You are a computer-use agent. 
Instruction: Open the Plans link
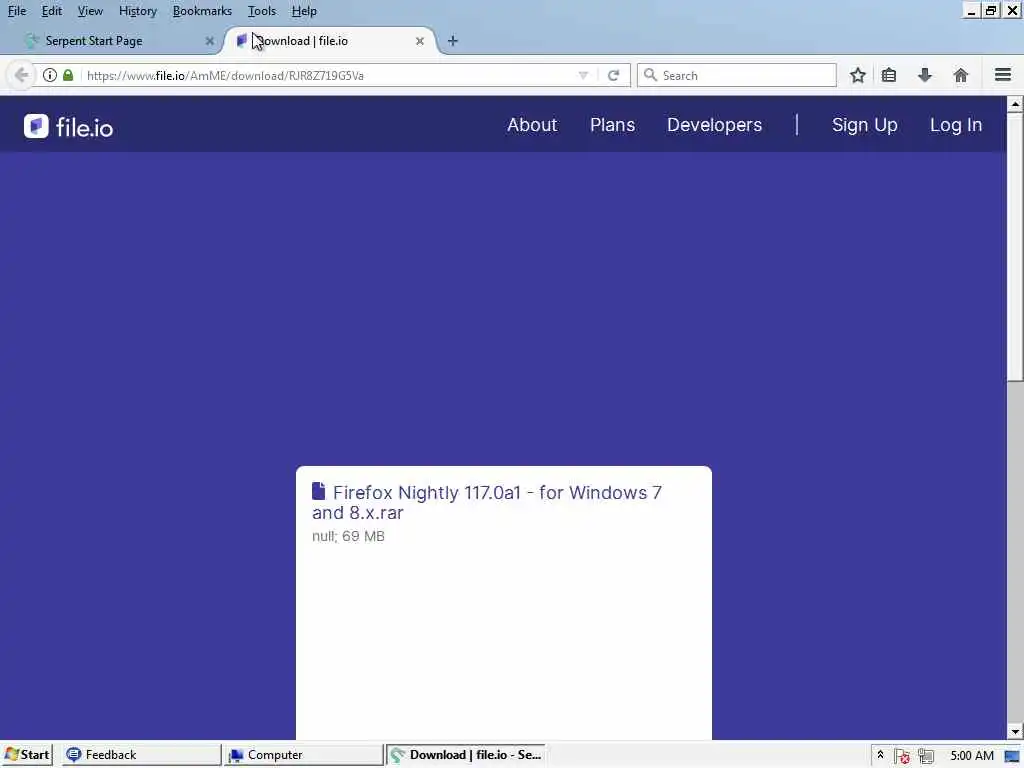pos(613,125)
